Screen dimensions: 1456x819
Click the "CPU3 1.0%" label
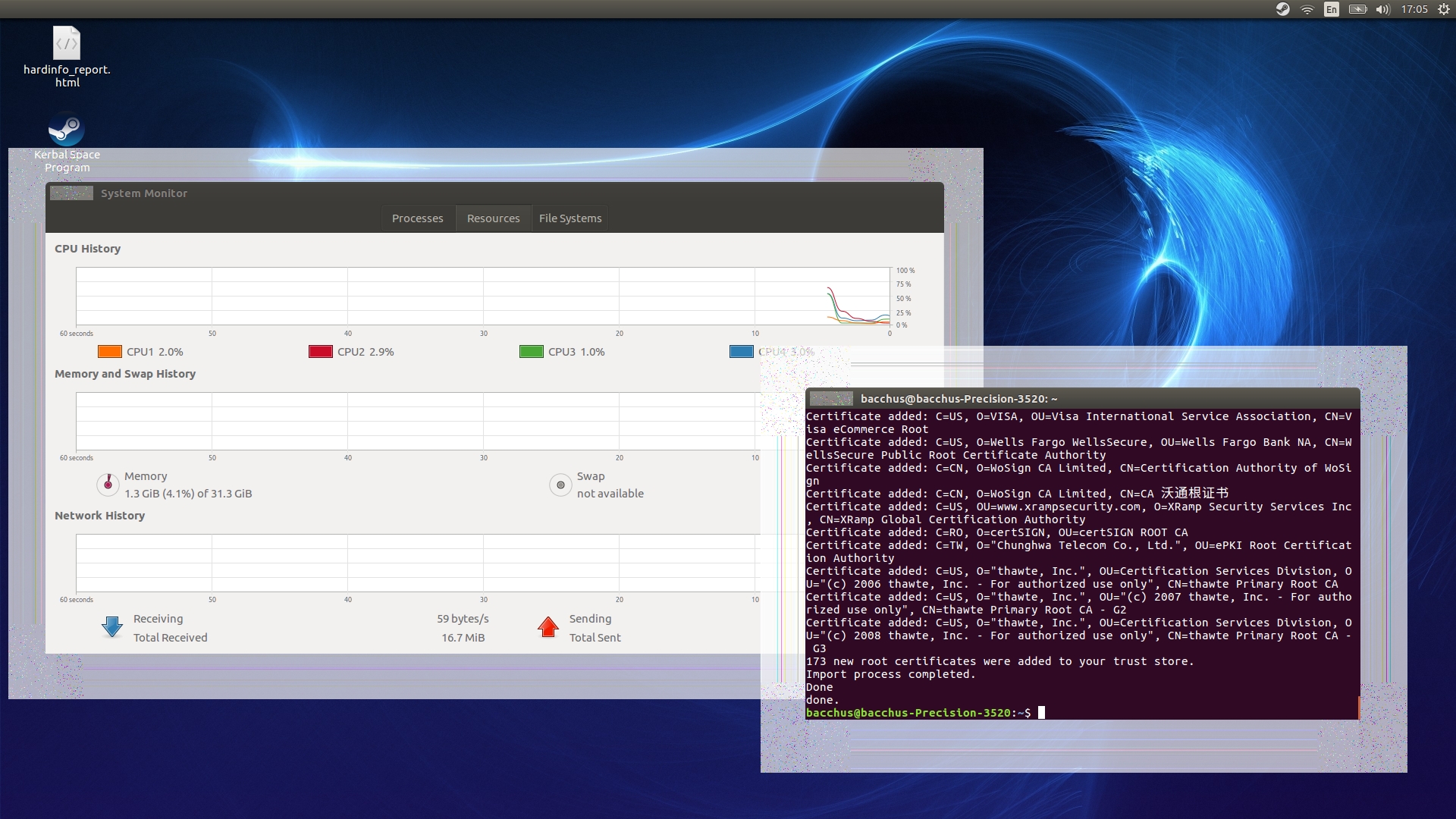coord(576,352)
